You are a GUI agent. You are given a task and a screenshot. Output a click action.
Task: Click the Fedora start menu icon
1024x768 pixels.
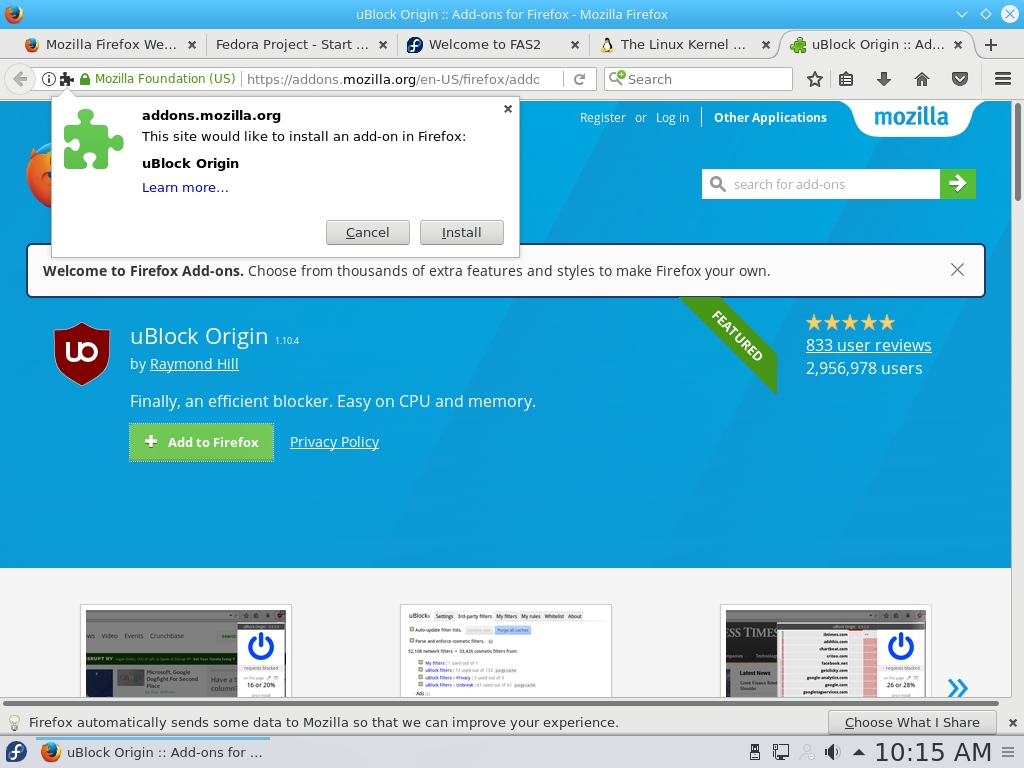[16, 752]
